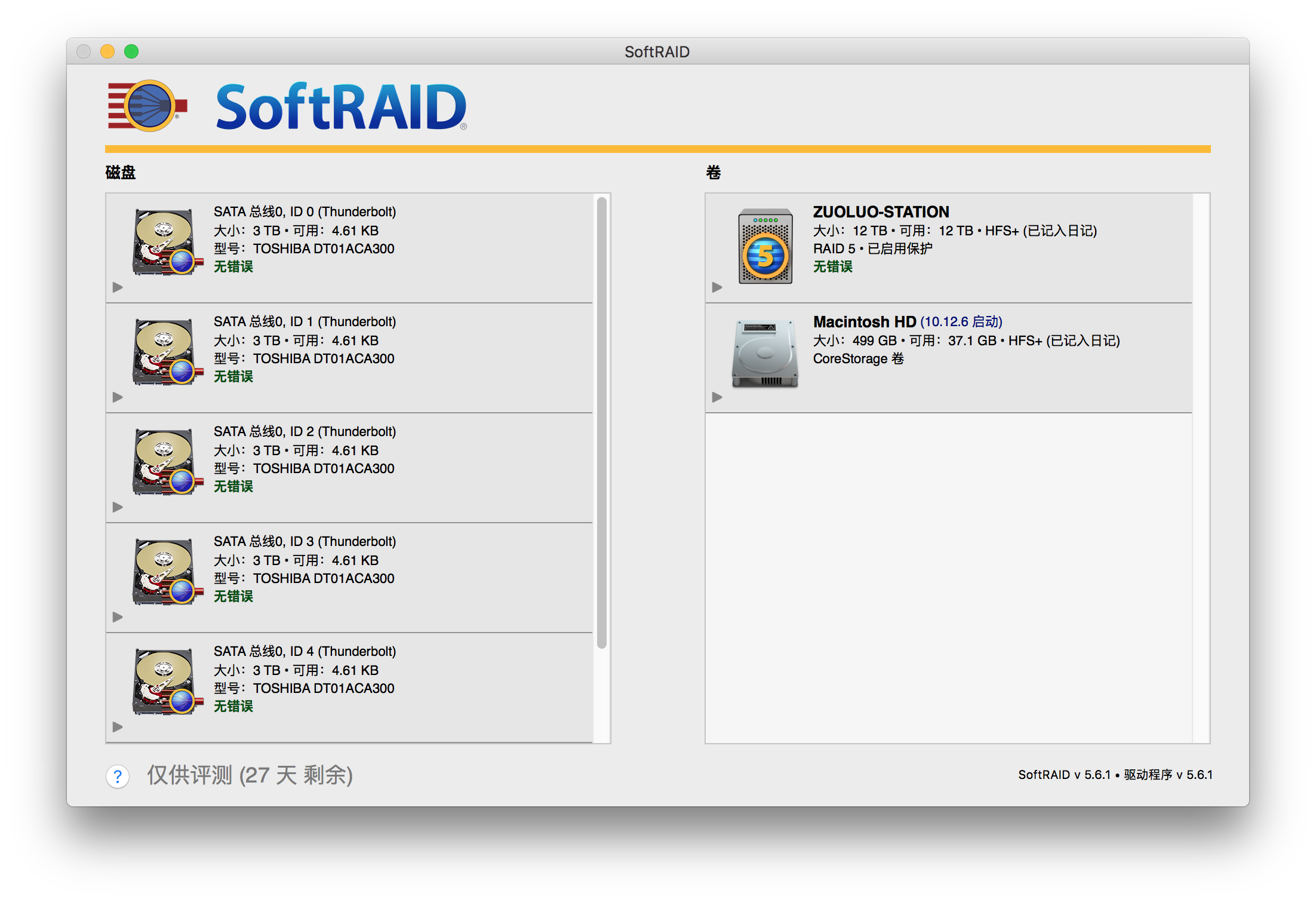Viewport: 1316px width, 902px height.
Task: Click the SATA ID 2 disk drive icon
Action: [x=165, y=462]
